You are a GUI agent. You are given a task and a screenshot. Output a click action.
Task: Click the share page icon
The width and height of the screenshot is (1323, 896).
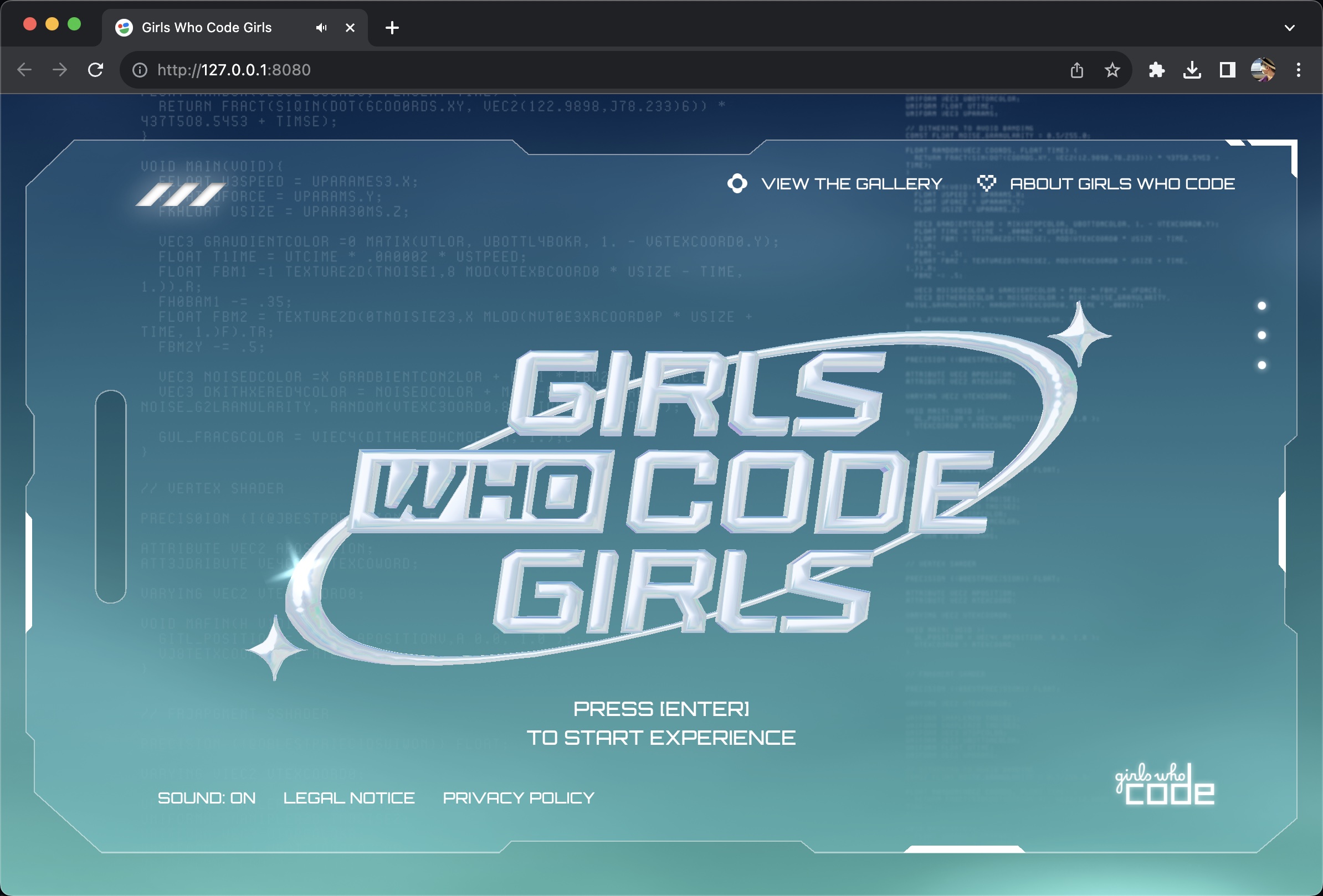coord(1076,70)
